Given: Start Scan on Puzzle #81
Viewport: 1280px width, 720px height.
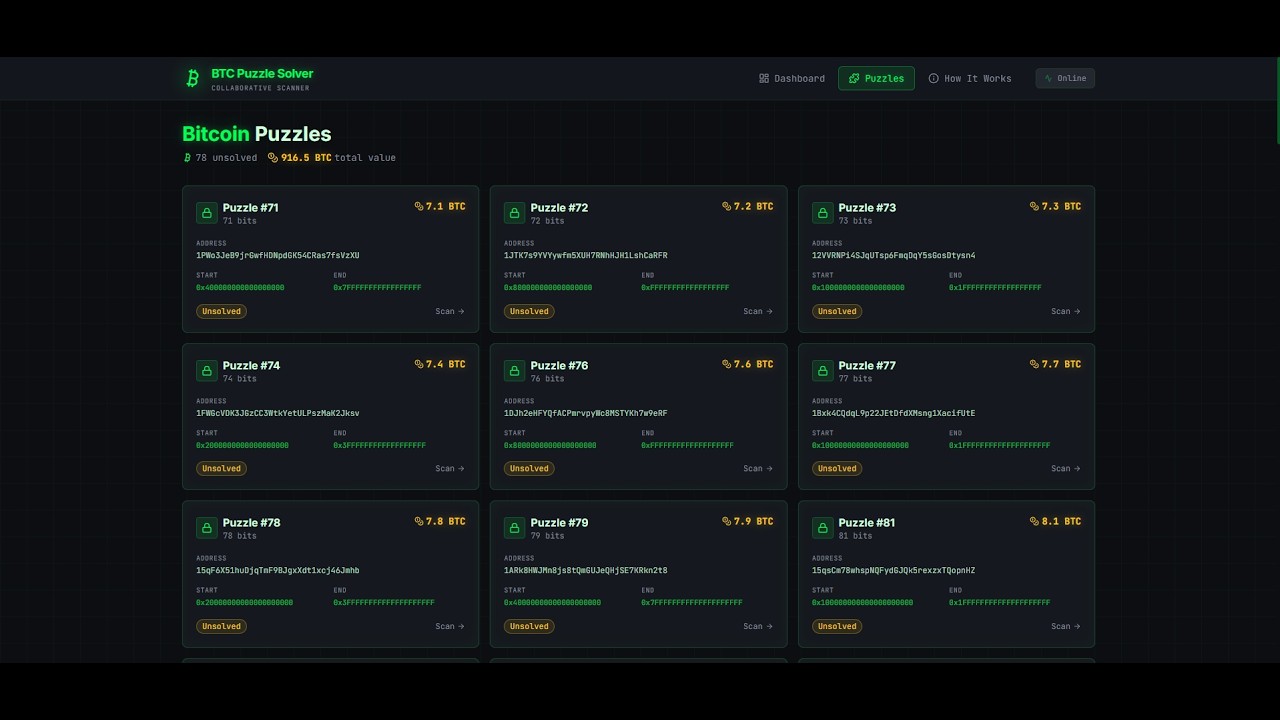Looking at the screenshot, I should pos(1066,626).
